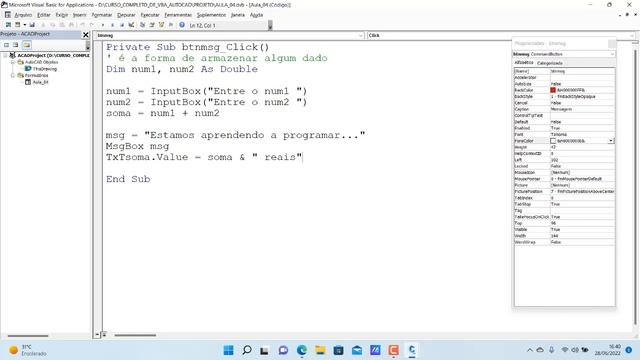This screenshot has width=640, height=360.
Task: Open clock and date in system tray
Action: click(608, 350)
